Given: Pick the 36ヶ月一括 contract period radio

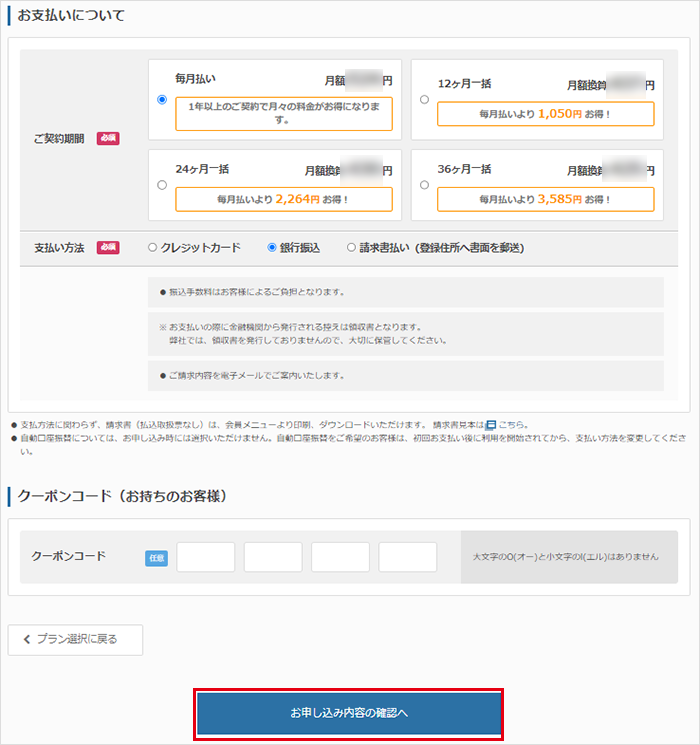Looking at the screenshot, I should click(x=424, y=185).
